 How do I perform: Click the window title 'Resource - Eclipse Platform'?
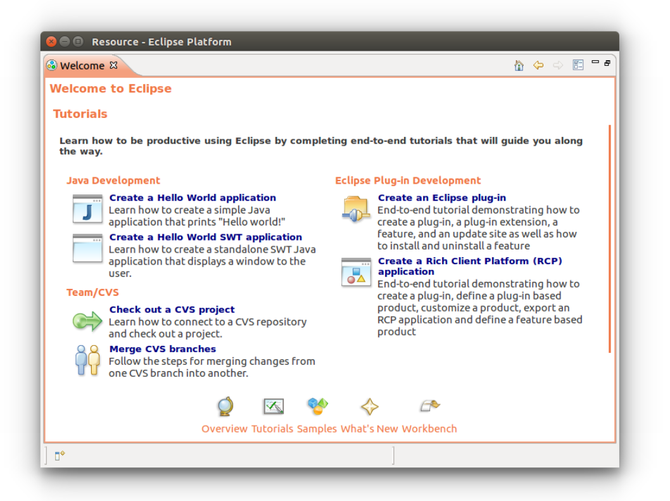[x=162, y=42]
